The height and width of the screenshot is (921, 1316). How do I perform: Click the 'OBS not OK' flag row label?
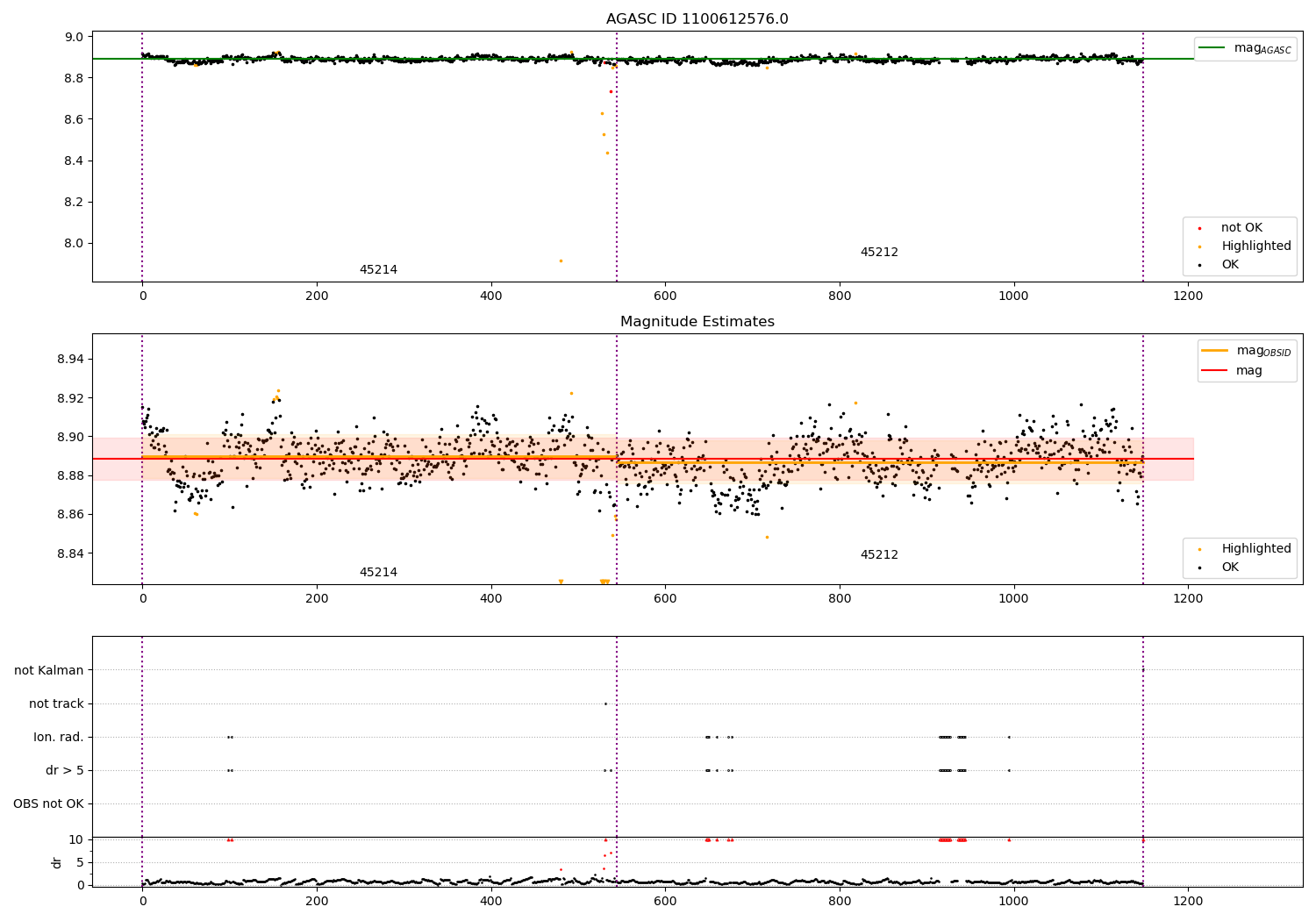(48, 804)
